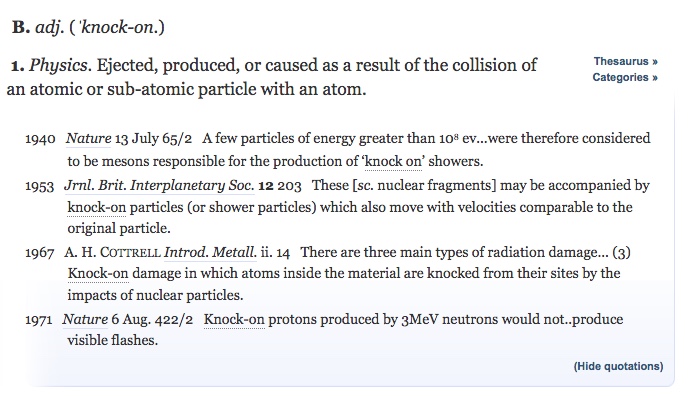Click the Hide quotations toggle
The width and height of the screenshot is (696, 408).
pos(618,366)
